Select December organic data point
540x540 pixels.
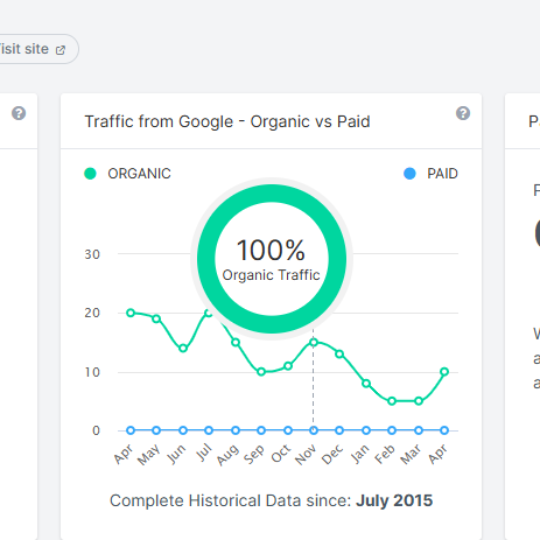click(x=340, y=354)
